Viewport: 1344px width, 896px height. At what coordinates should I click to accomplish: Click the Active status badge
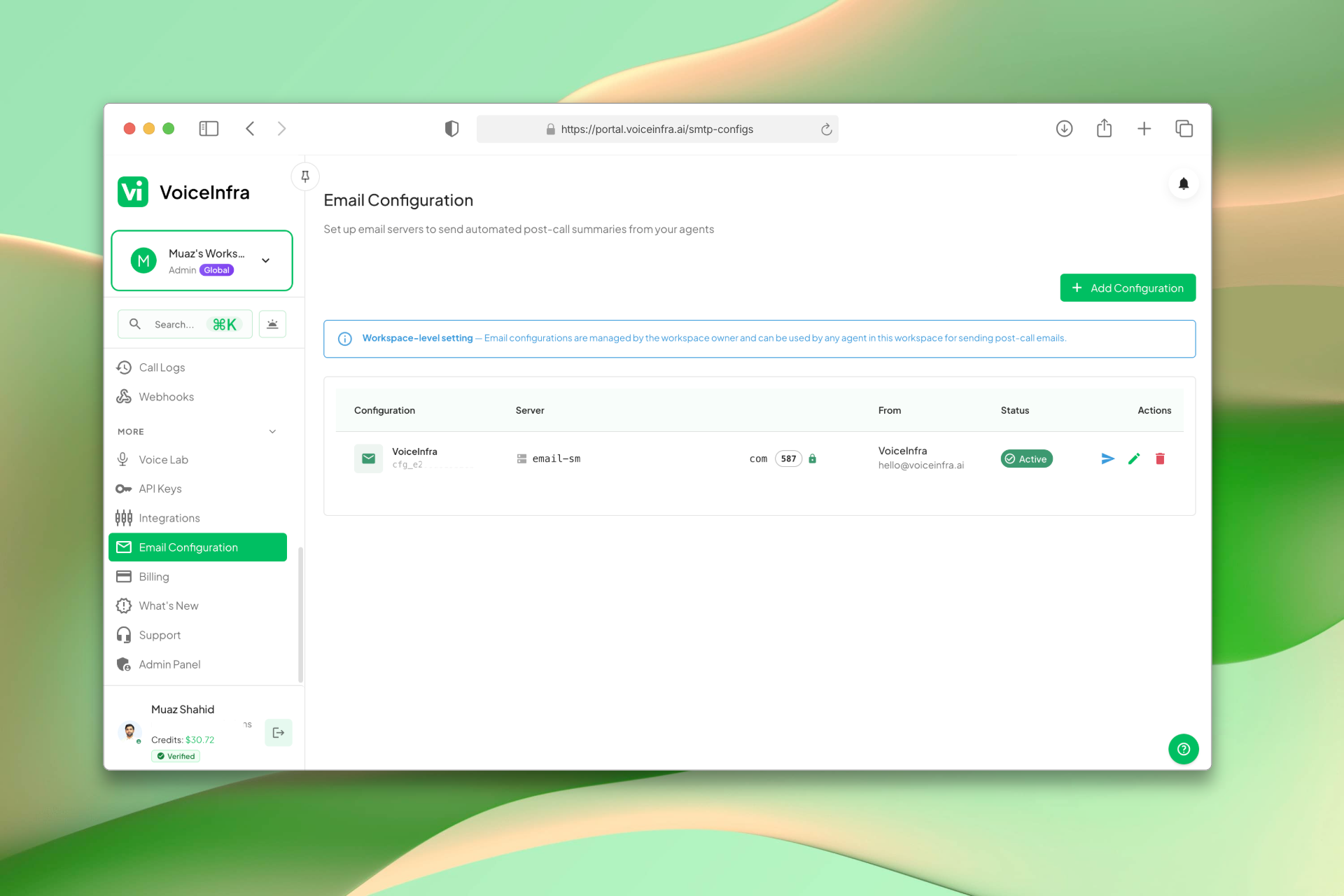[1026, 458]
